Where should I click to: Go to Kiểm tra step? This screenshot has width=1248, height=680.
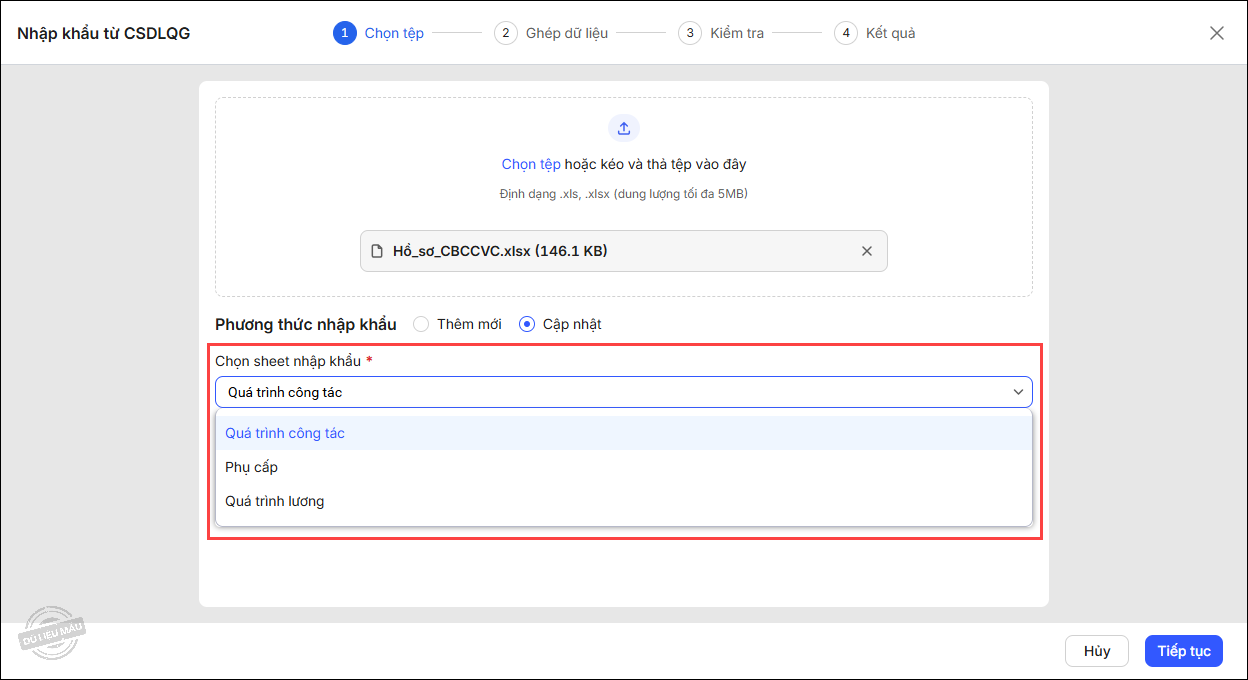click(737, 33)
